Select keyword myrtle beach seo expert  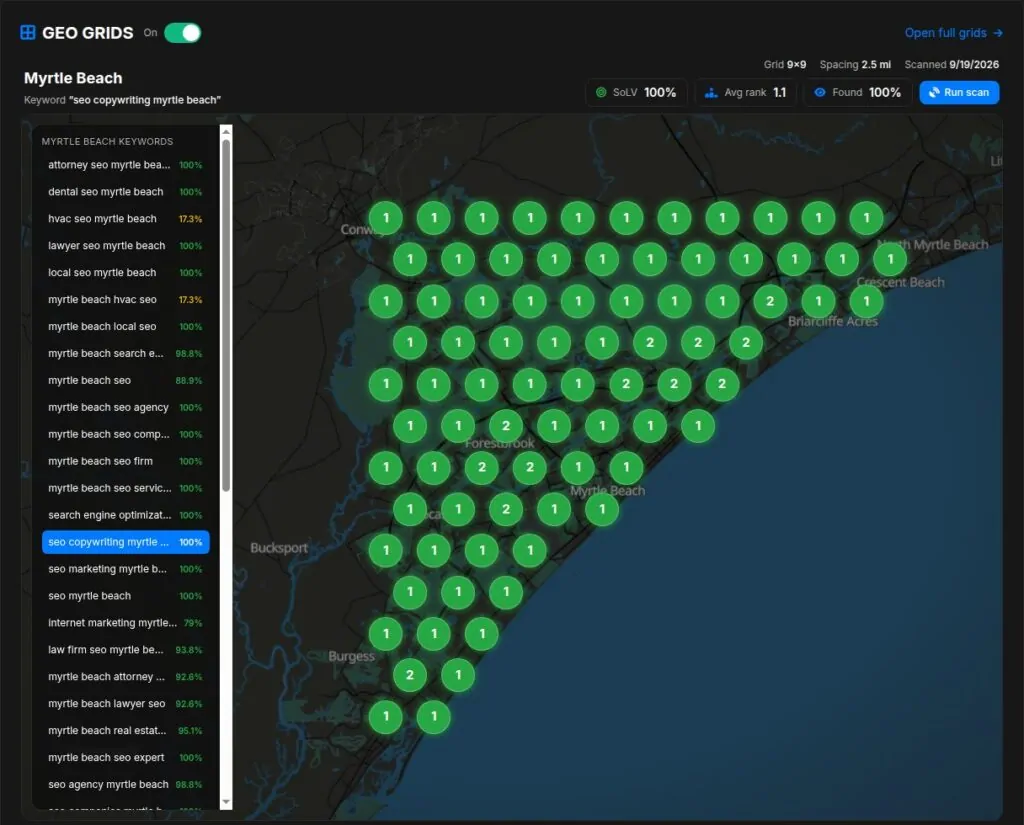(x=125, y=757)
